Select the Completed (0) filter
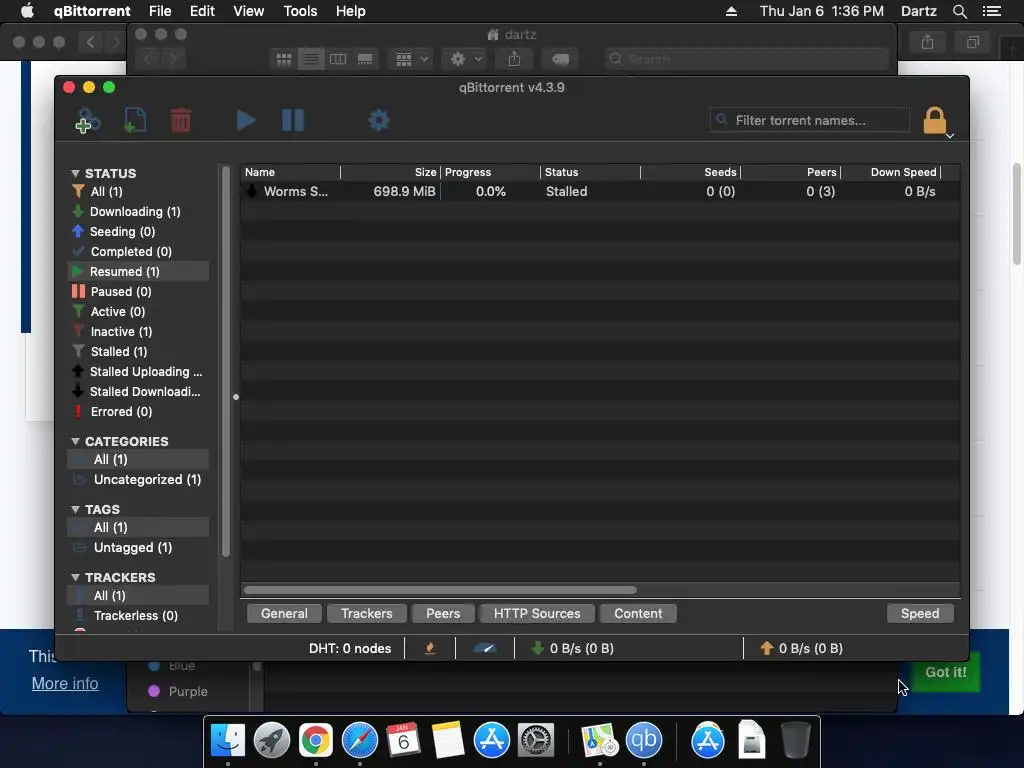This screenshot has height=768, width=1024. (x=138, y=251)
